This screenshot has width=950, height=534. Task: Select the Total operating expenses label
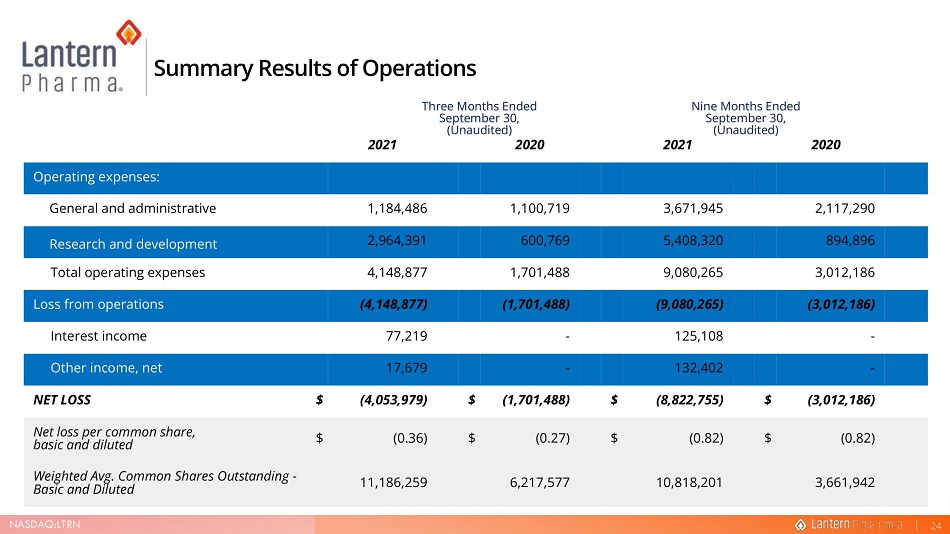(128, 273)
